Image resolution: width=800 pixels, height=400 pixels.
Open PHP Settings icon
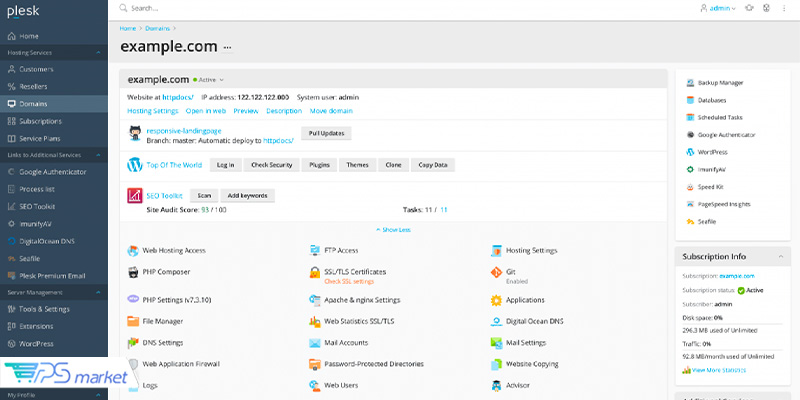[x=133, y=300]
